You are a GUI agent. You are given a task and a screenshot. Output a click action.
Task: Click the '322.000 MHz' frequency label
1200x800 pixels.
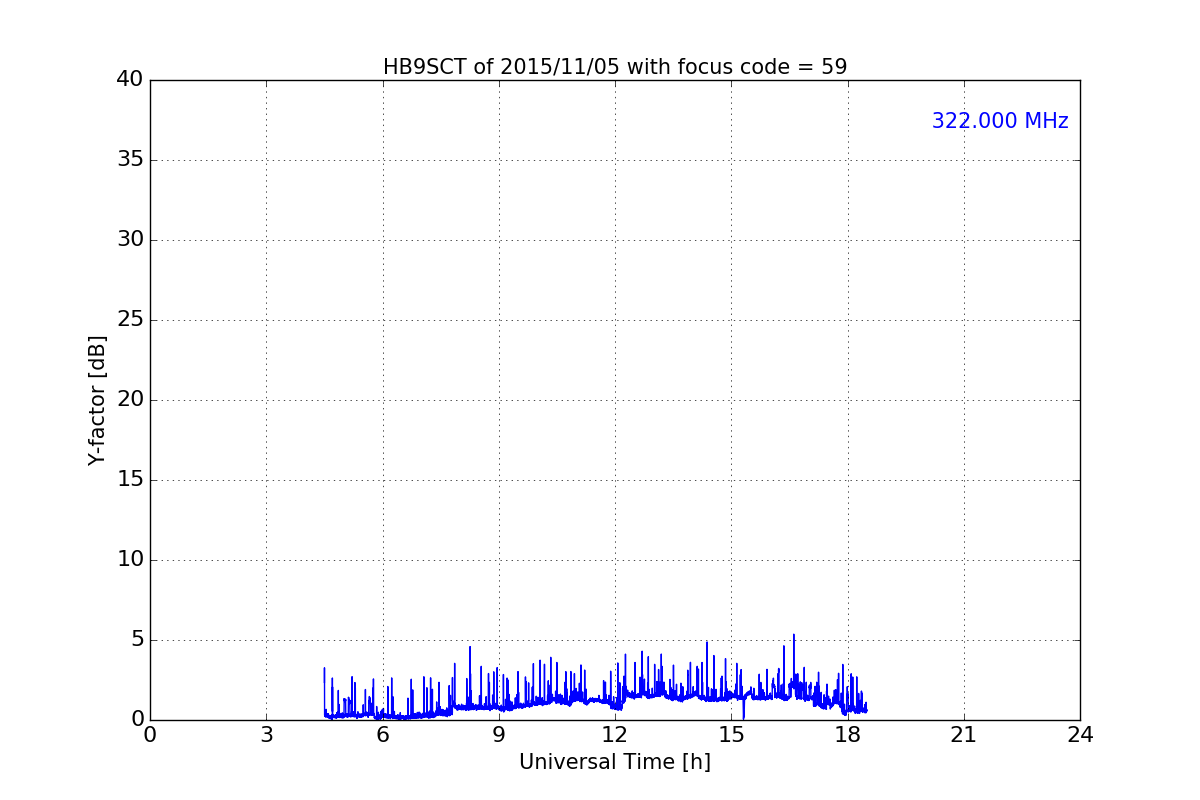[x=1000, y=121]
